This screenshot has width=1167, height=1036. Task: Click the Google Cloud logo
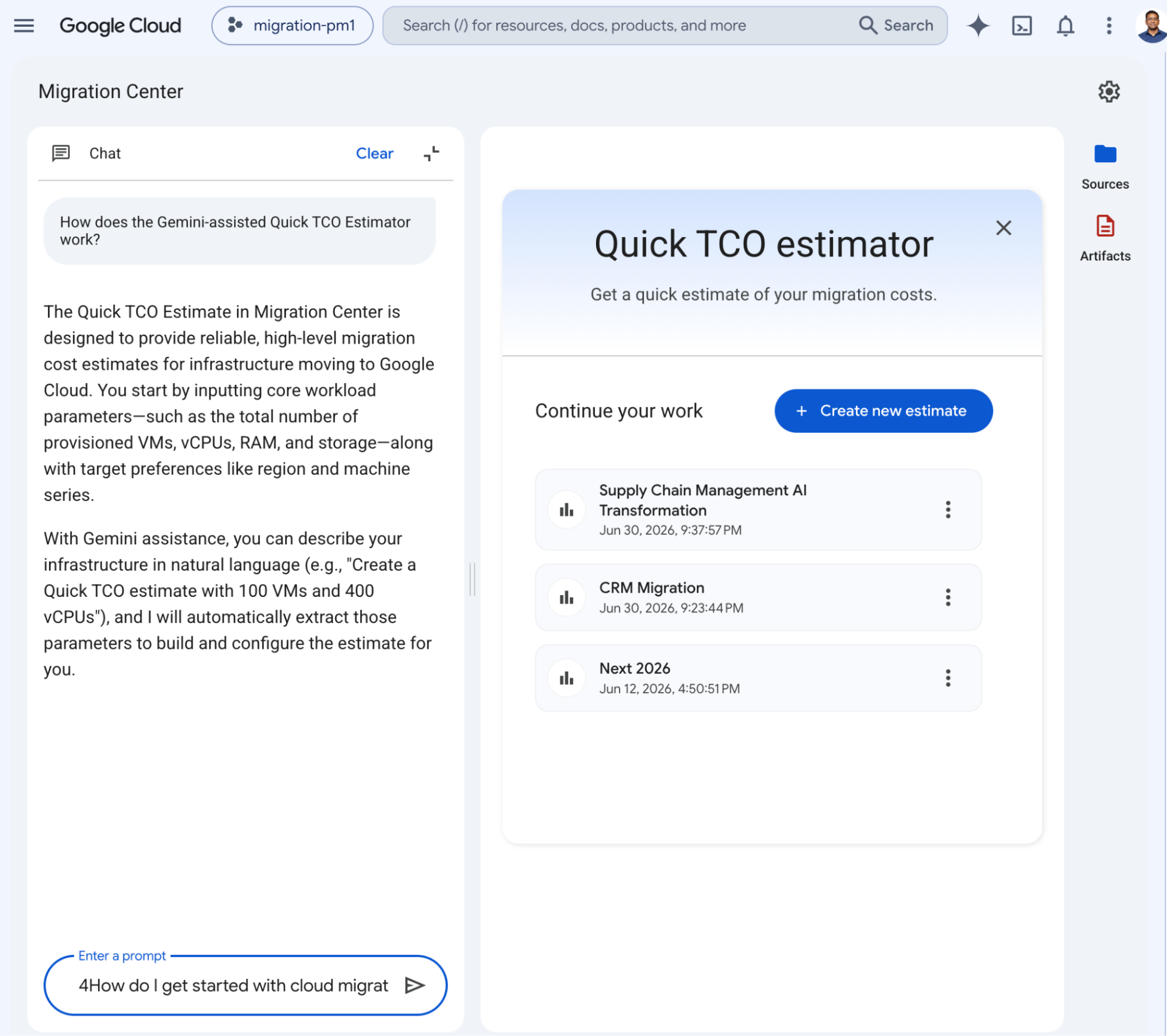click(120, 26)
